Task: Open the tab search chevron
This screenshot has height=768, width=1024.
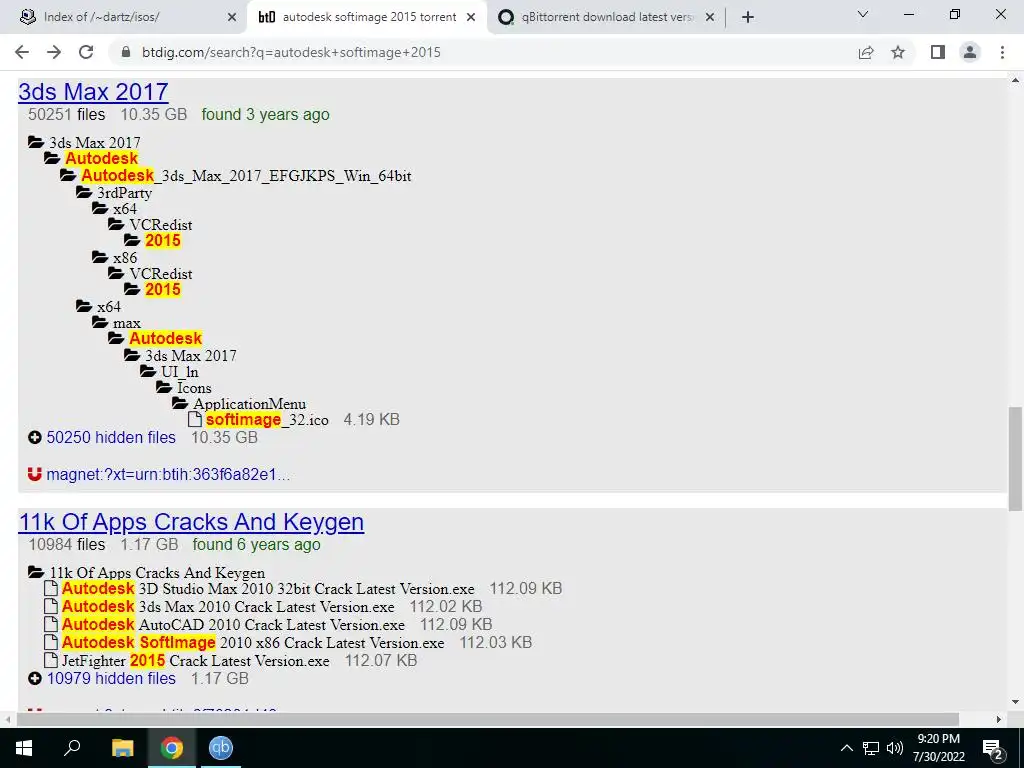Action: (x=863, y=14)
